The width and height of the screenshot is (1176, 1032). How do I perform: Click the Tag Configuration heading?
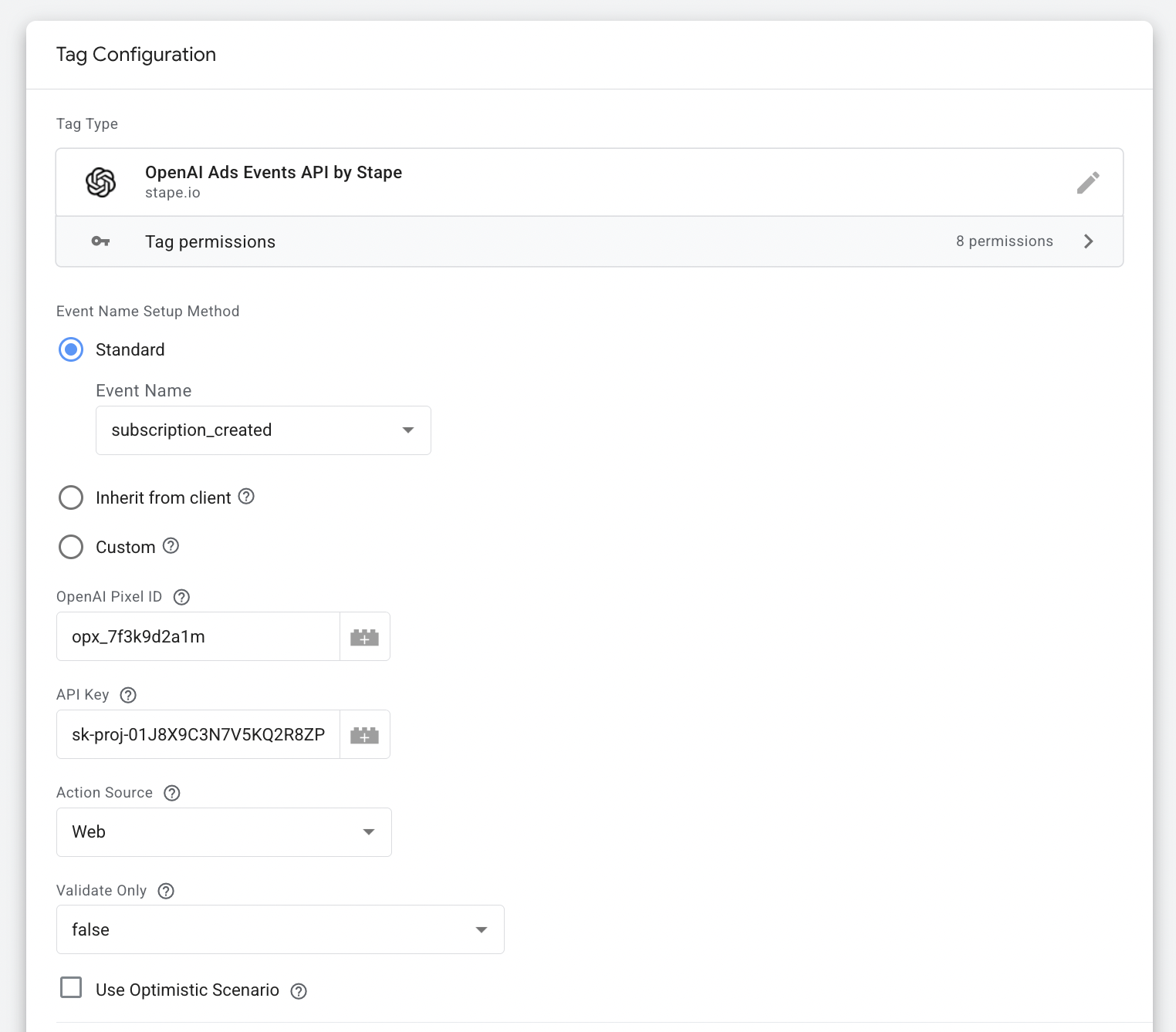point(136,55)
